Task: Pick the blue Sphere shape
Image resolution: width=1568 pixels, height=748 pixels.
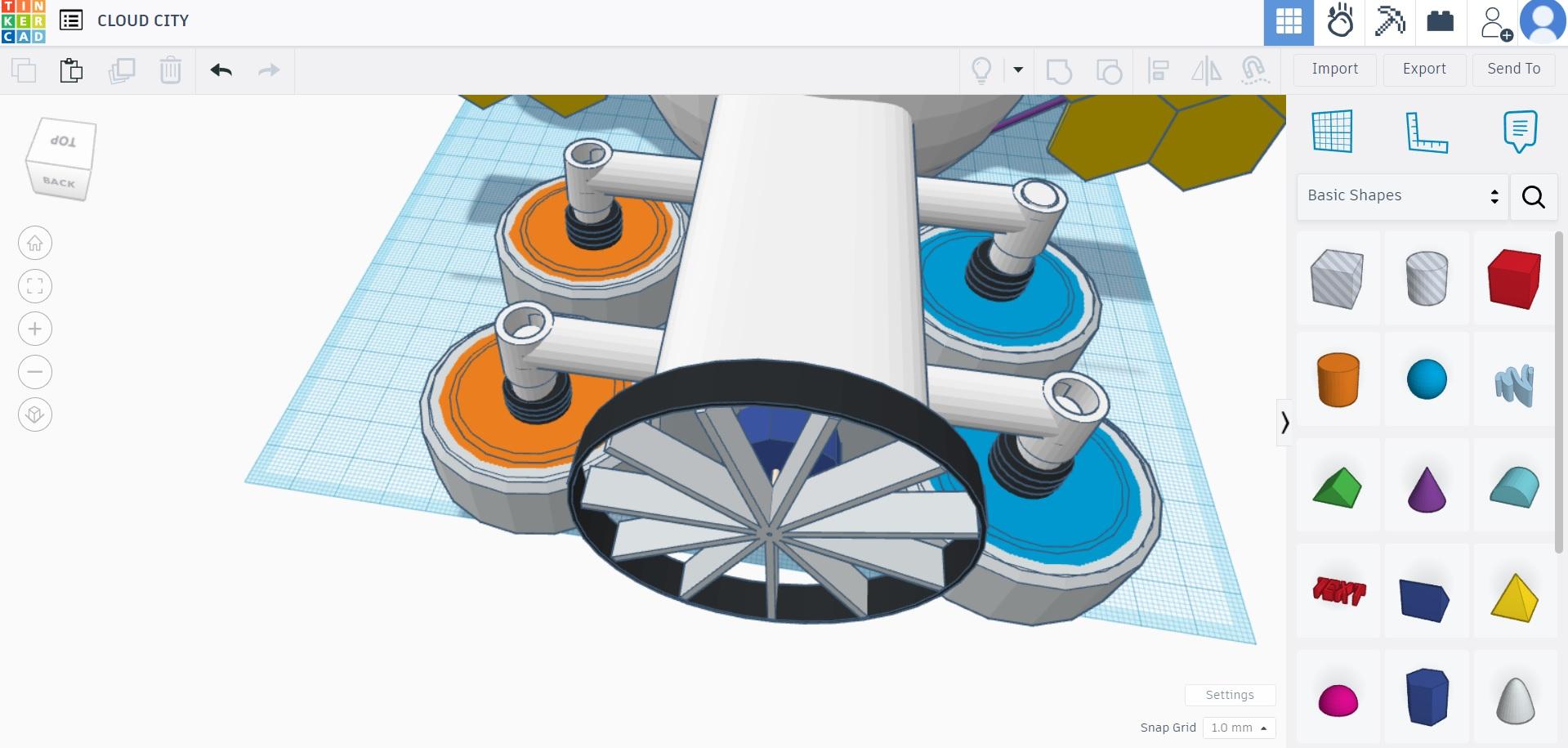Action: (1427, 379)
